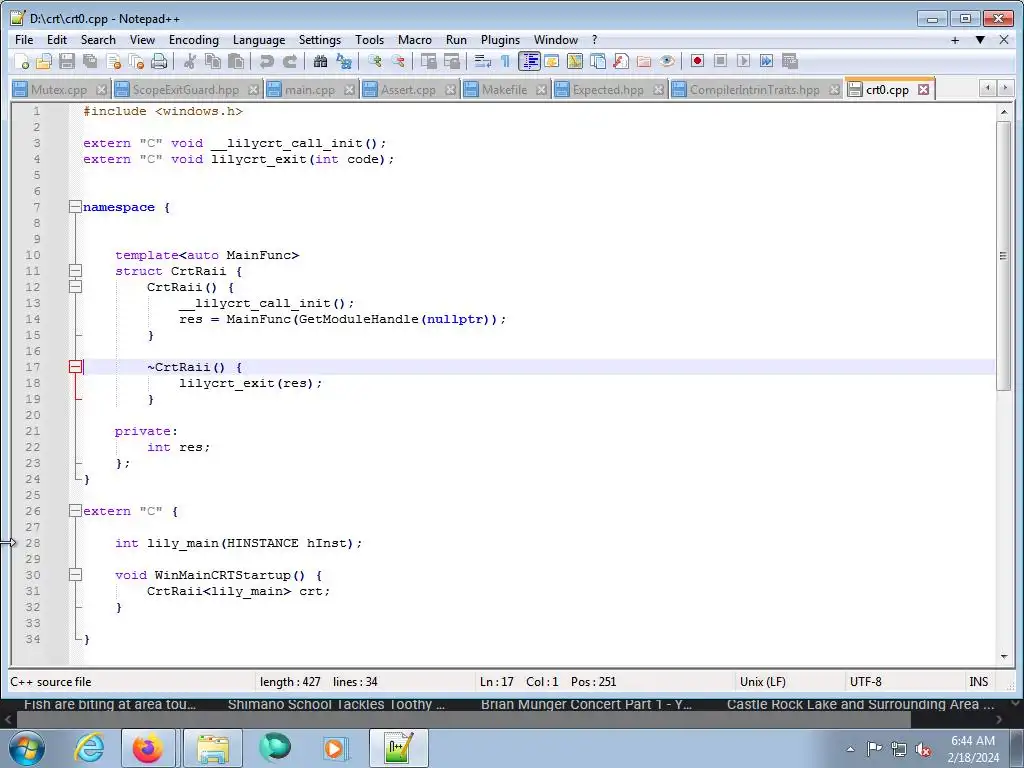This screenshot has width=1024, height=768.
Task: Open Folder as Workspace icon
Action: (644, 61)
